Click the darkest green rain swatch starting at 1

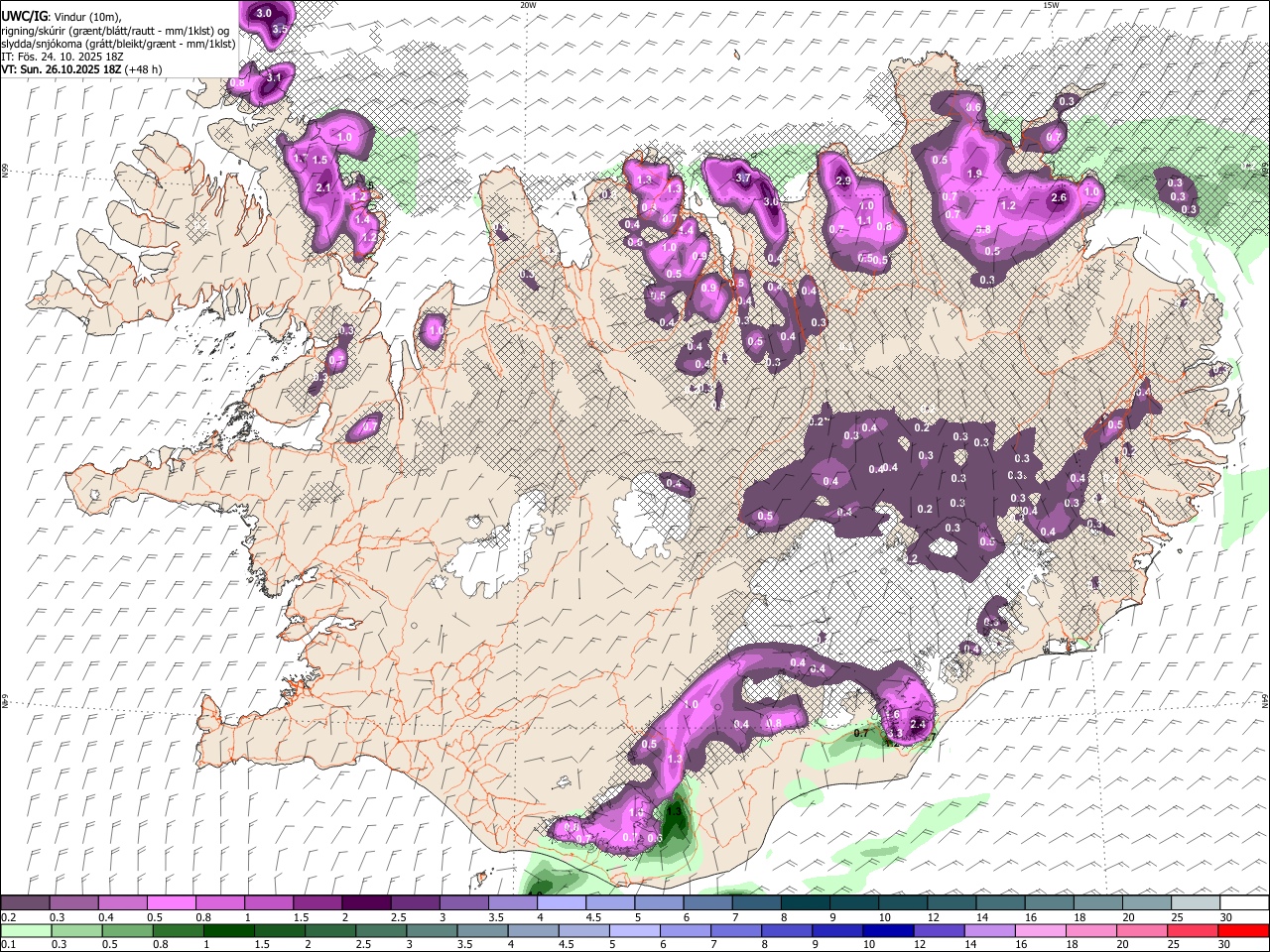[x=228, y=931]
